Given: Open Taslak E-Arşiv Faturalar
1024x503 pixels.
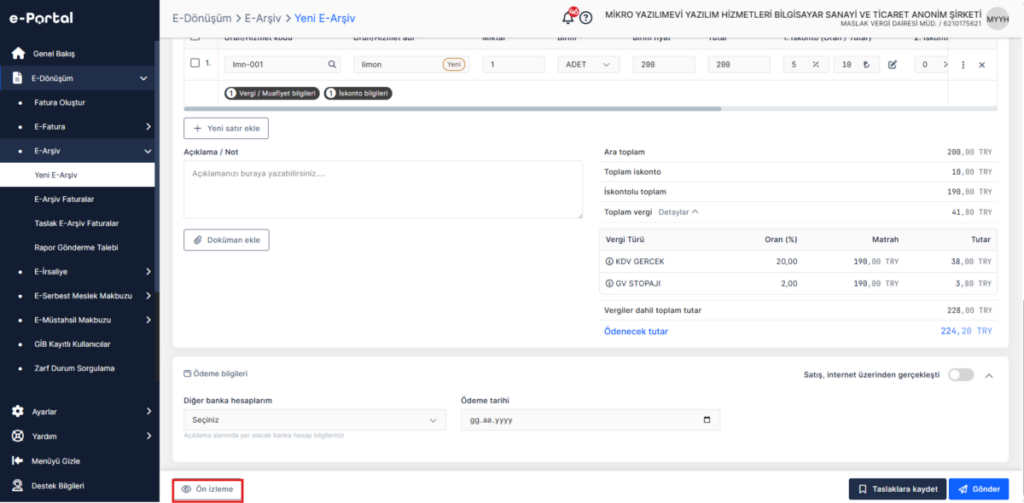Looking at the screenshot, I should tap(77, 223).
